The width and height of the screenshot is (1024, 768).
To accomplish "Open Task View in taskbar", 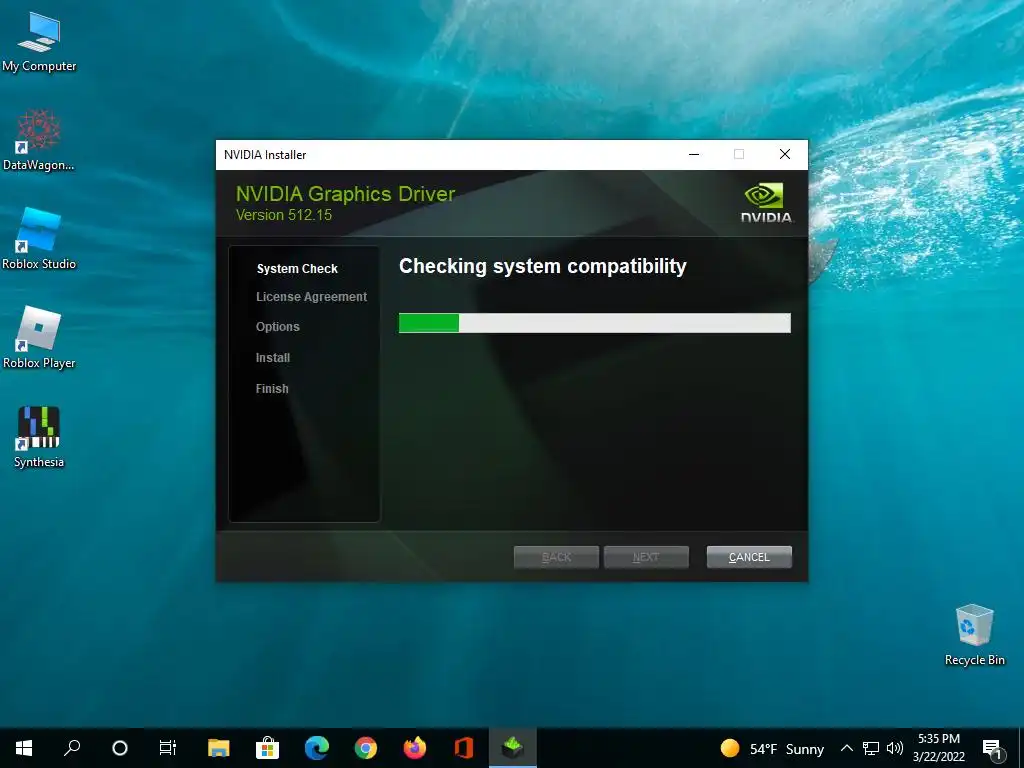I will pyautogui.click(x=168, y=748).
